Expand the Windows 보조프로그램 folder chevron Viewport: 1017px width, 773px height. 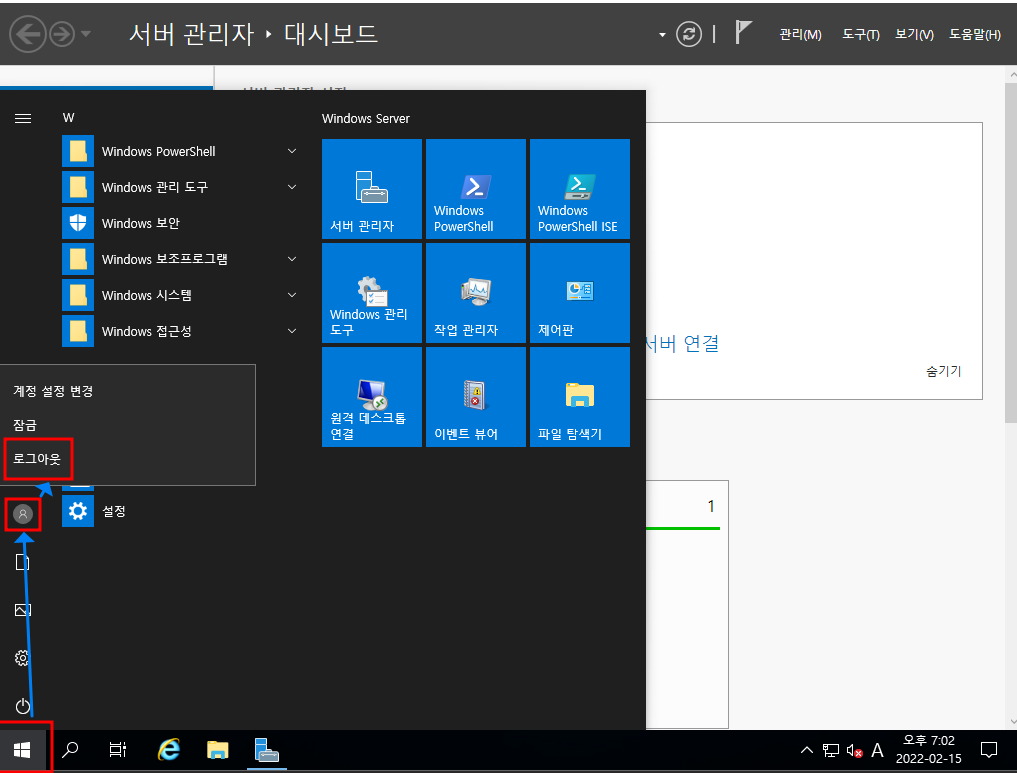292,259
